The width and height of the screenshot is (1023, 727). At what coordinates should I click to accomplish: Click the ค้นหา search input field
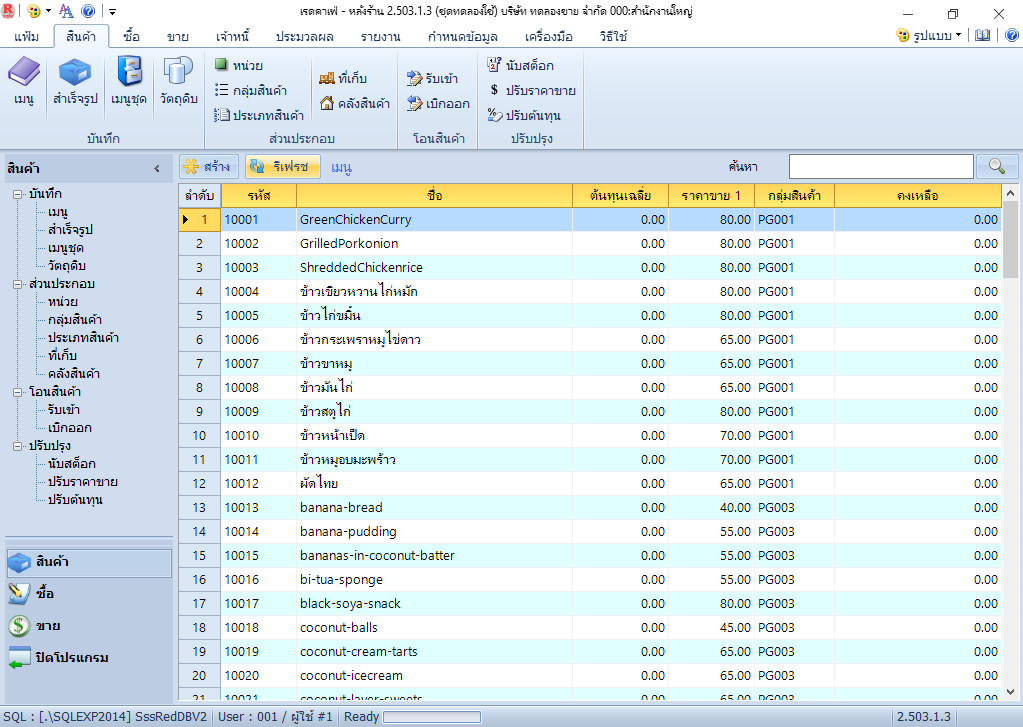[x=880, y=167]
